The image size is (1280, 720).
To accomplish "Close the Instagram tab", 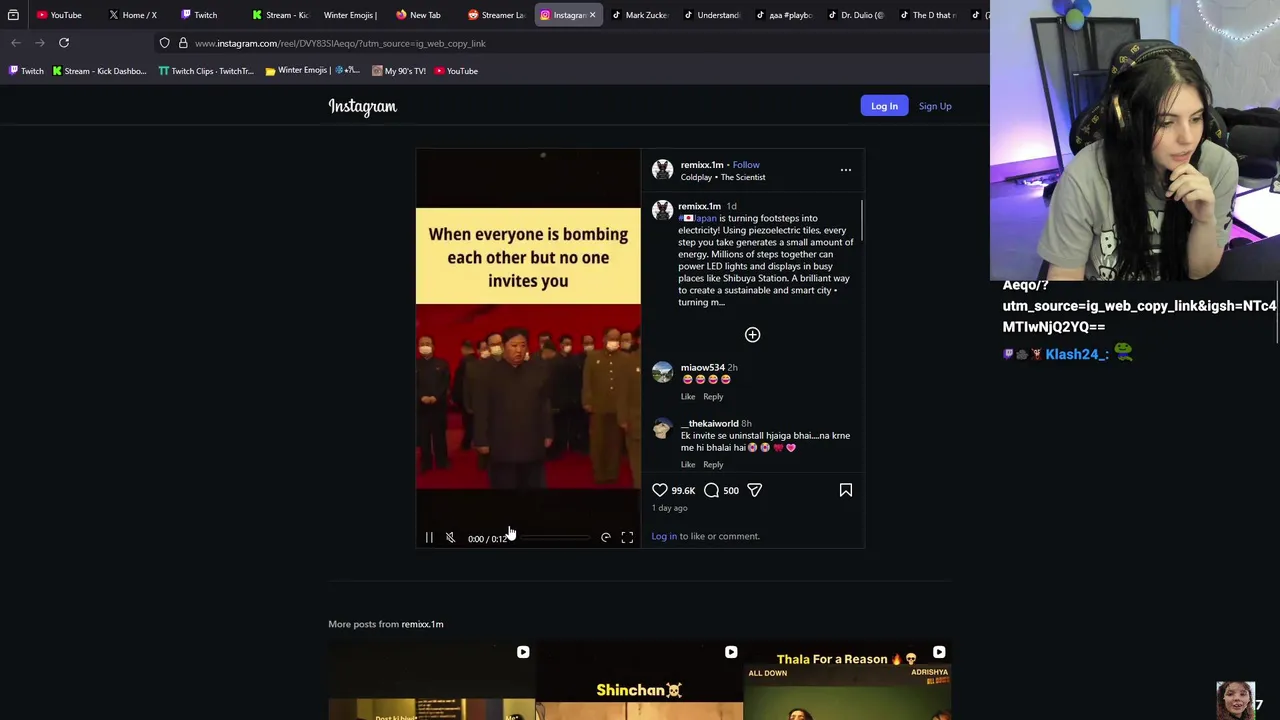I will coord(592,15).
